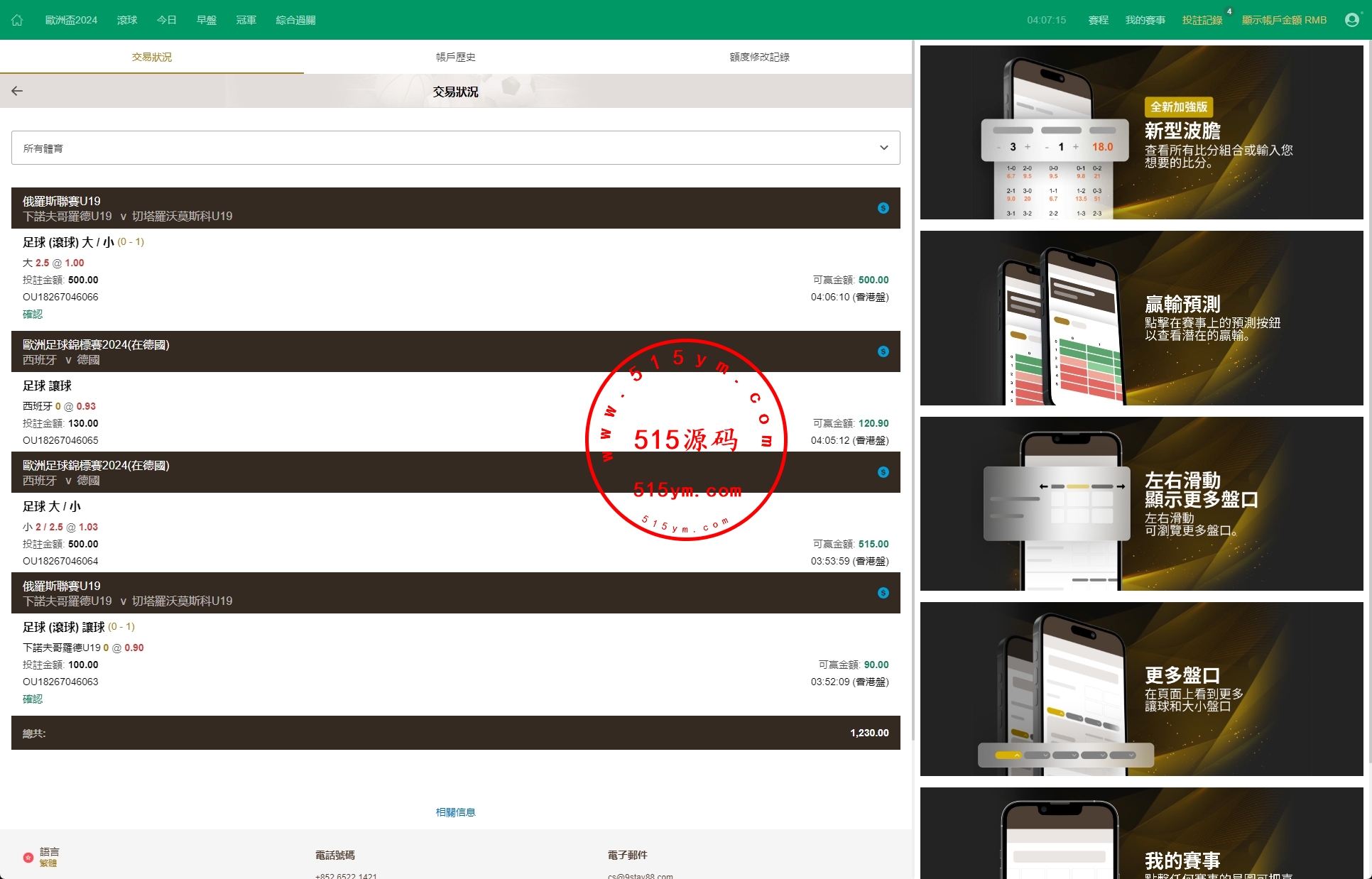Open 綜合過關 in top navigation
This screenshot has height=879, width=1372.
click(295, 20)
